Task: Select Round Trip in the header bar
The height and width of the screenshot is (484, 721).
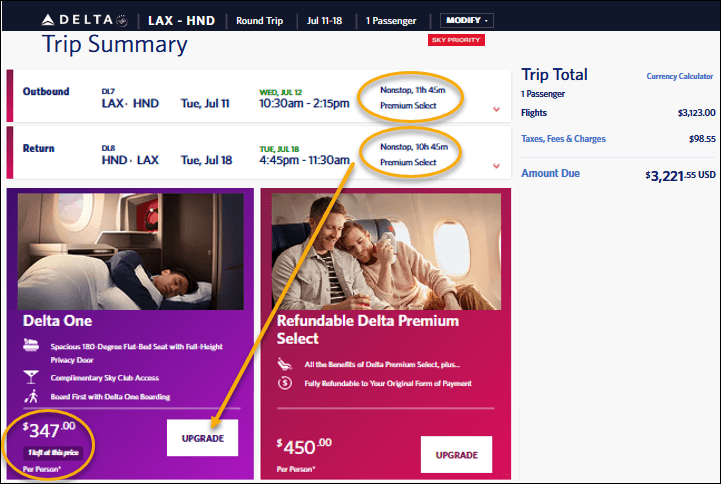Action: (x=259, y=21)
